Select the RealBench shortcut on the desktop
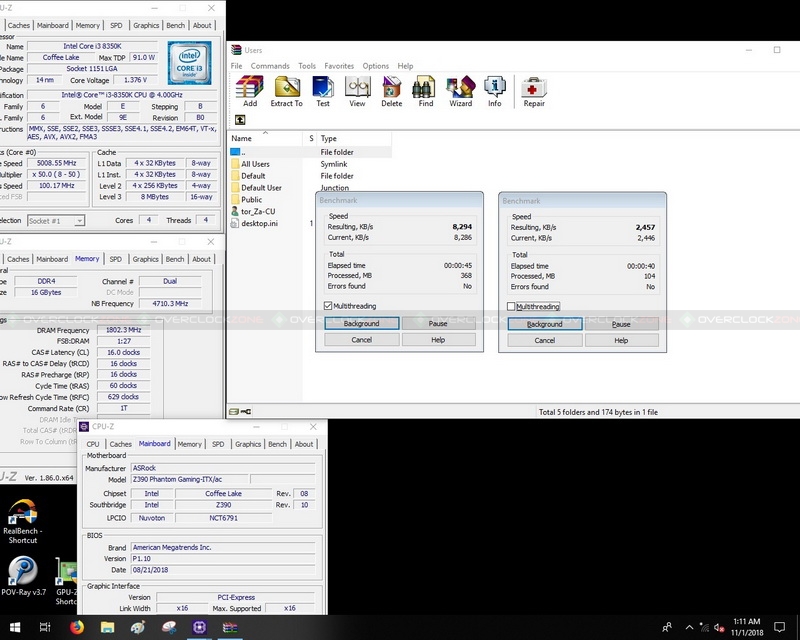The width and height of the screenshot is (800, 640). point(22,521)
